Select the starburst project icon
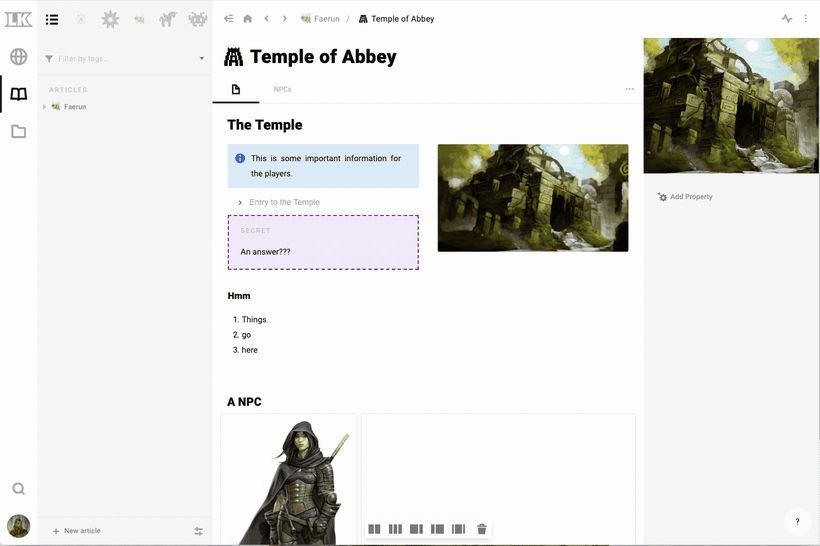 pyautogui.click(x=110, y=20)
